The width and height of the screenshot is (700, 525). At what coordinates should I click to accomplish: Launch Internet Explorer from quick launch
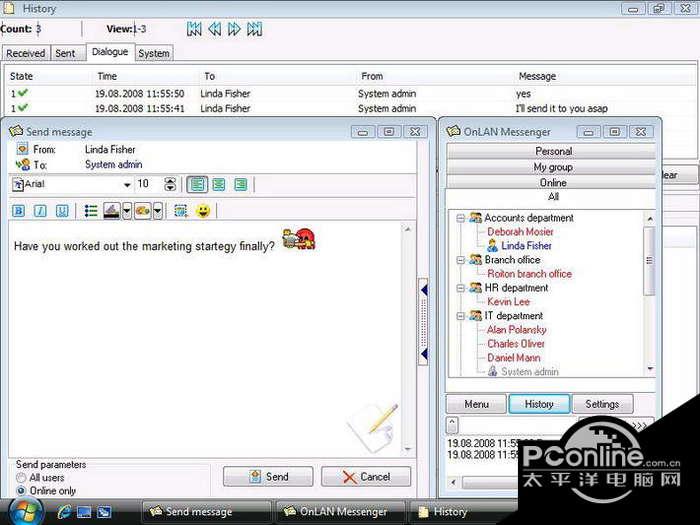pos(64,512)
